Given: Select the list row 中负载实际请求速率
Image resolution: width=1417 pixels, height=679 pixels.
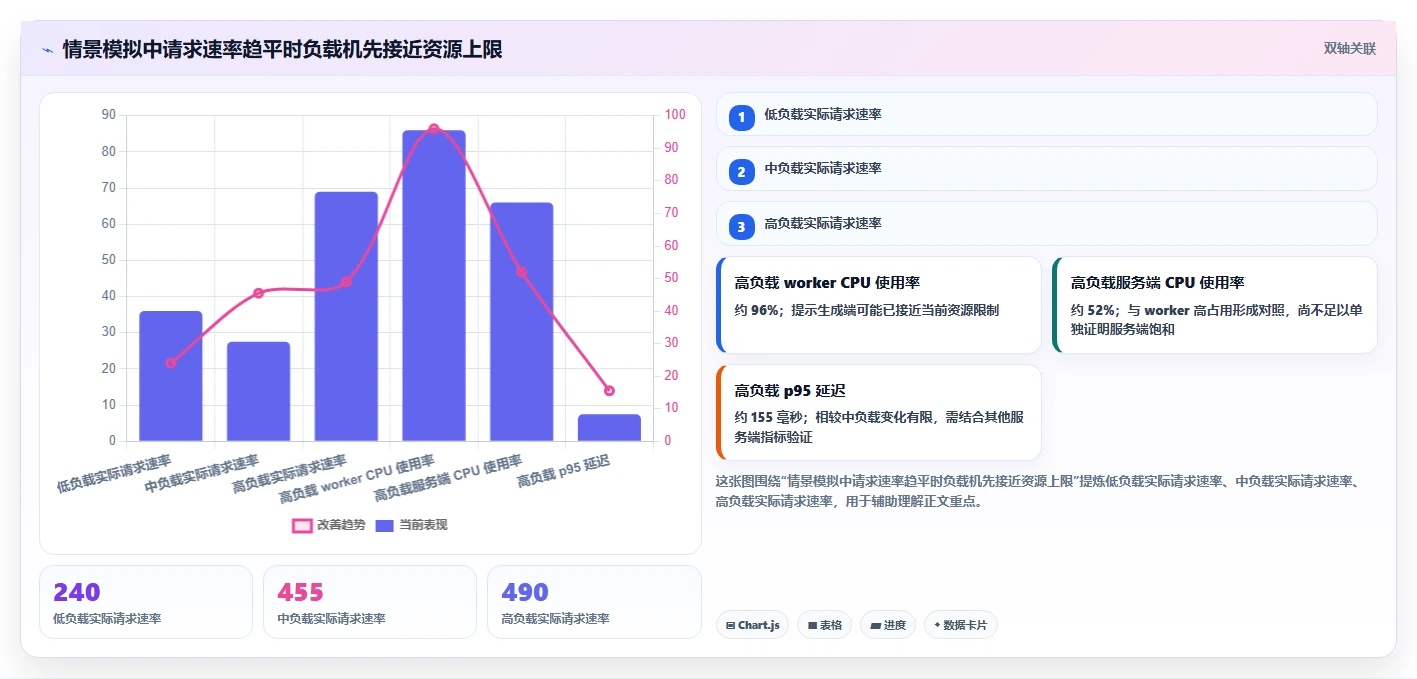Looking at the screenshot, I should click(x=1047, y=169).
